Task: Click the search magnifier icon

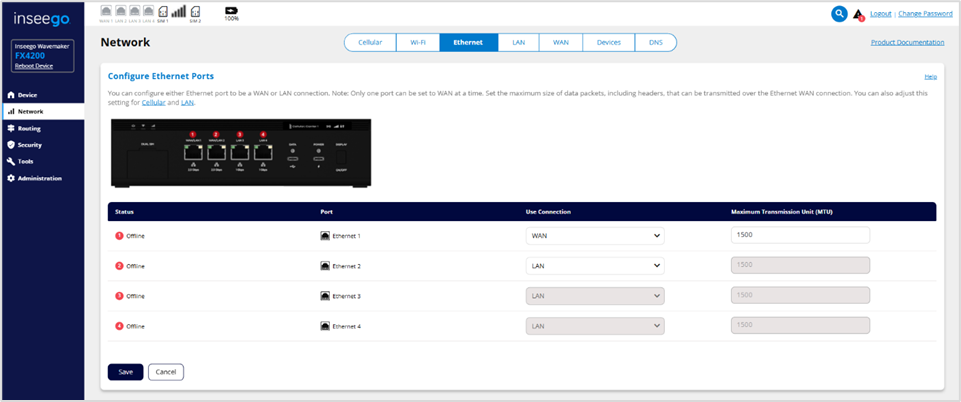Action: coord(839,14)
